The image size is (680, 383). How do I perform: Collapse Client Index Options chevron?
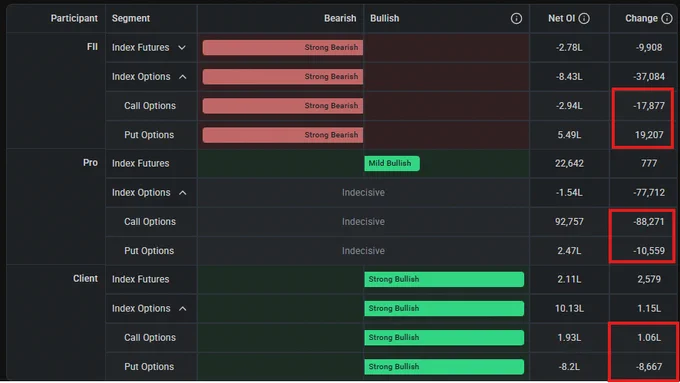pyautogui.click(x=183, y=308)
